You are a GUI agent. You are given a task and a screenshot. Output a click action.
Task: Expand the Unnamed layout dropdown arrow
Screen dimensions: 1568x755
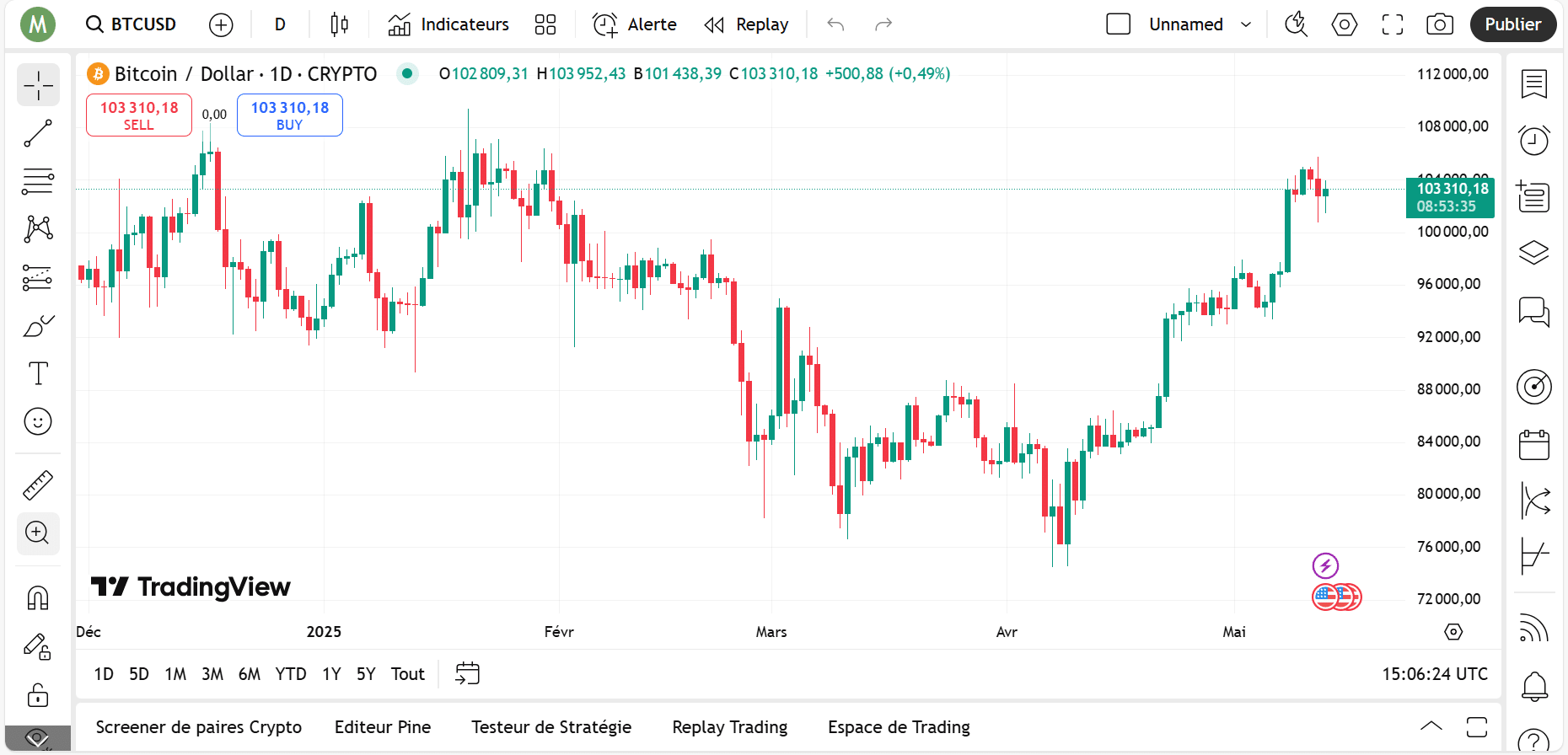point(1246,24)
